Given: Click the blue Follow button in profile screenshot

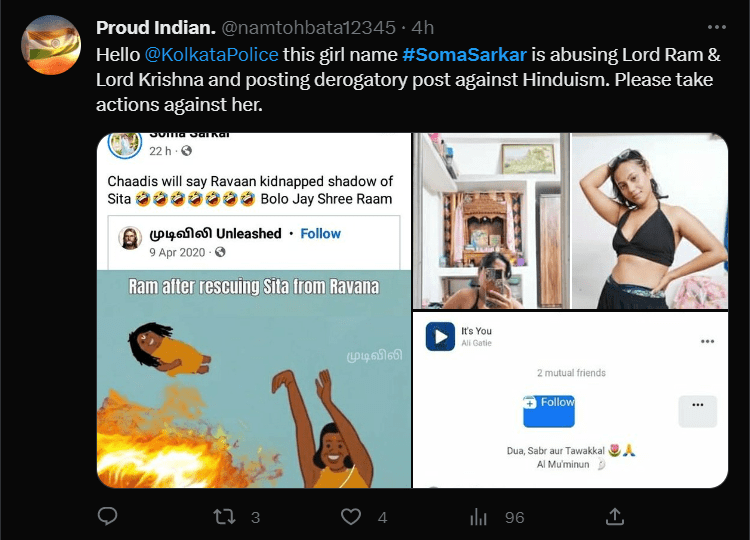Looking at the screenshot, I should coord(549,411).
